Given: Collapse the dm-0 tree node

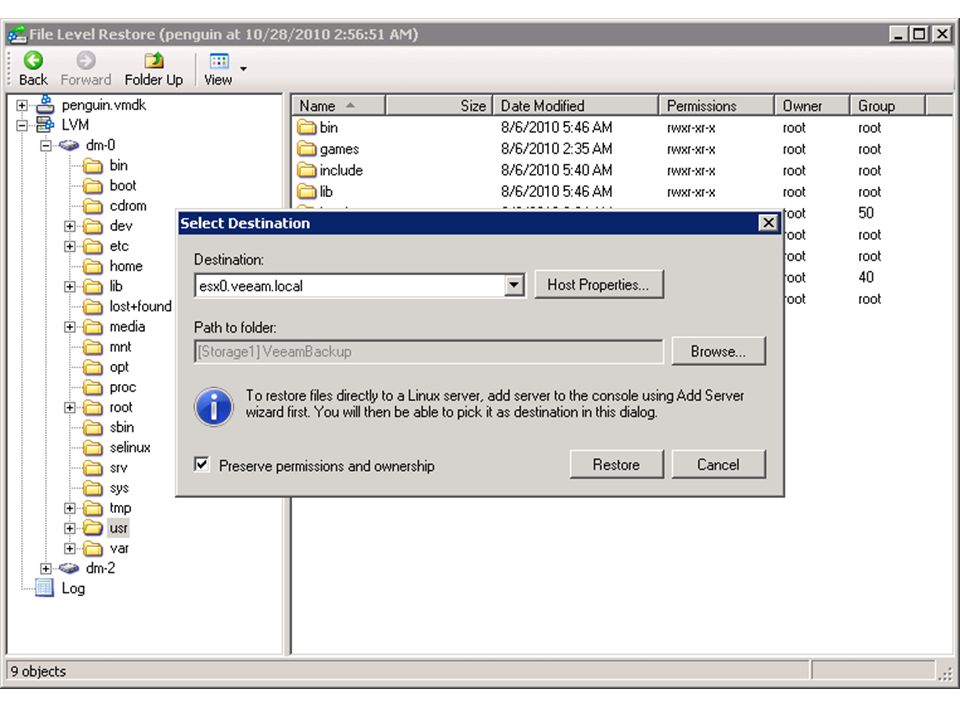Looking at the screenshot, I should (46, 146).
